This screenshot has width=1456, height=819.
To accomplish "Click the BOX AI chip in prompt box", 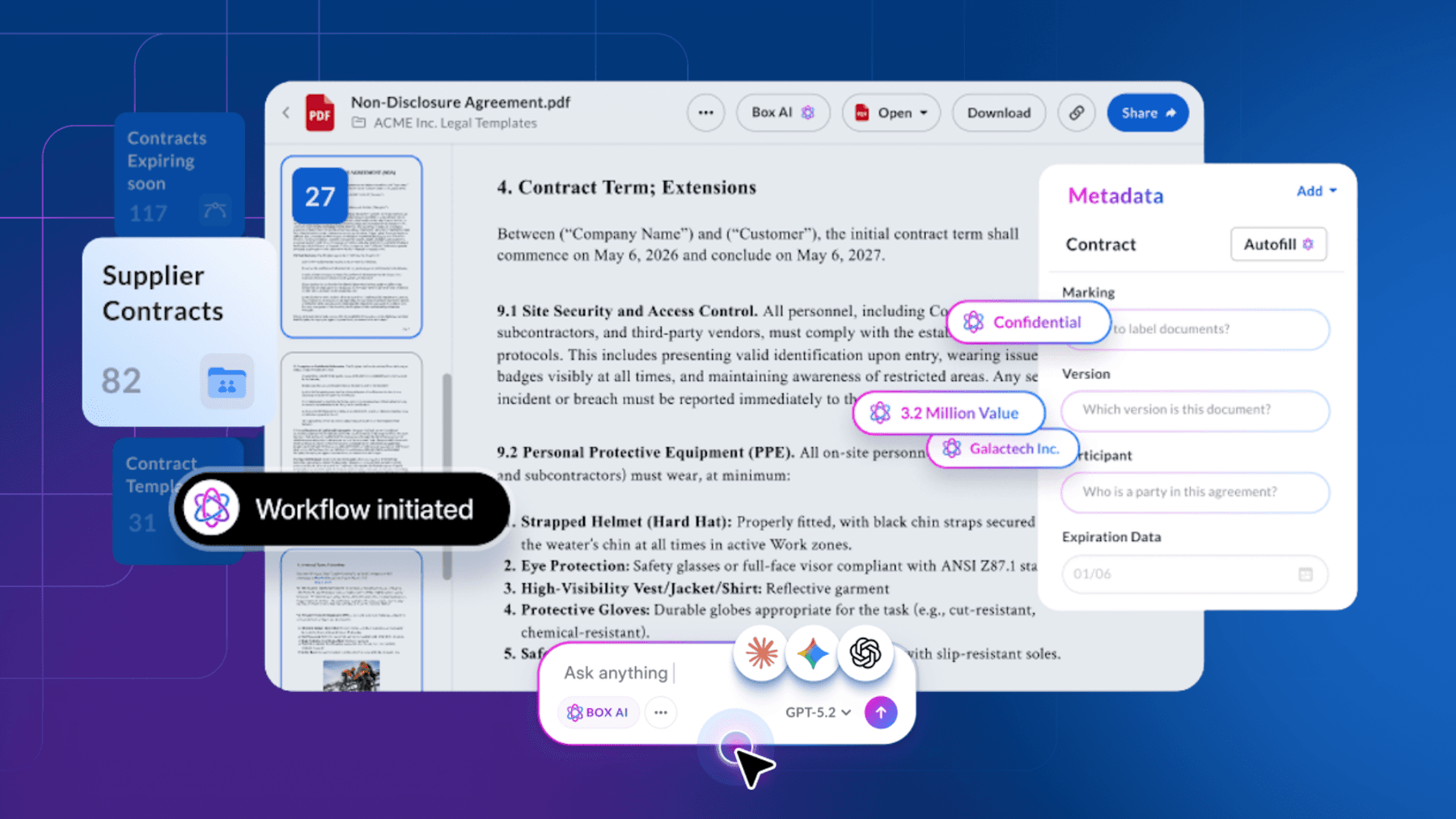I will click(598, 712).
